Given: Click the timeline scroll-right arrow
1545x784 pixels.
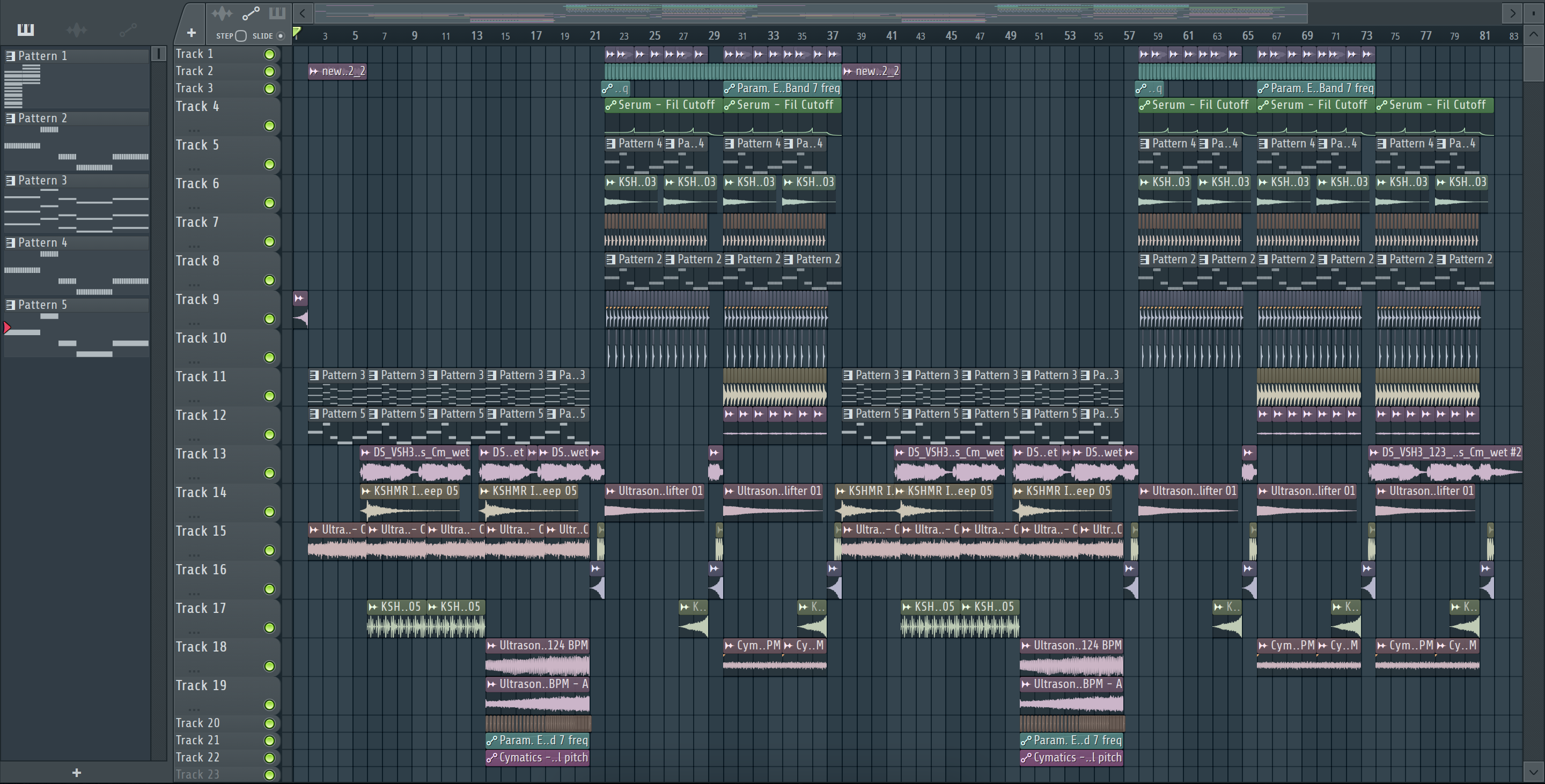Looking at the screenshot, I should click(x=1512, y=12).
